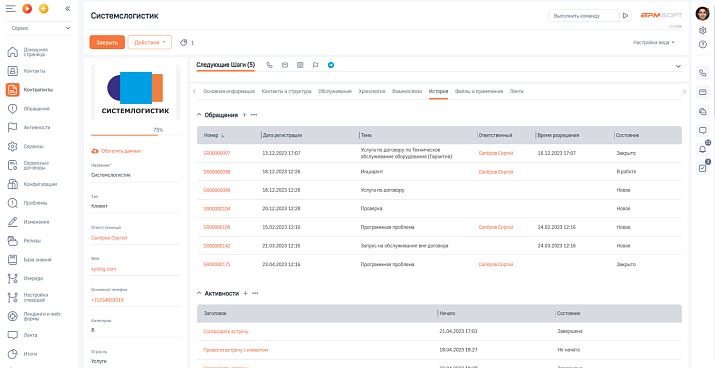Viewport: 715px width, 368px height.
Task: Open the user profile avatar
Action: click(703, 14)
